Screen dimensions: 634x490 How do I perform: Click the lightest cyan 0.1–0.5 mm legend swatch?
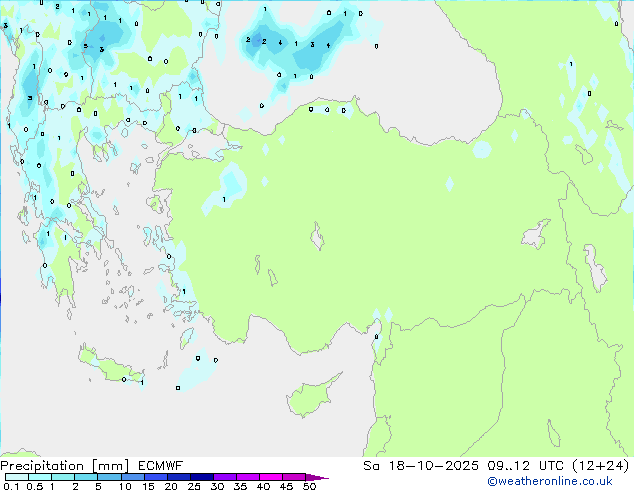17,477
